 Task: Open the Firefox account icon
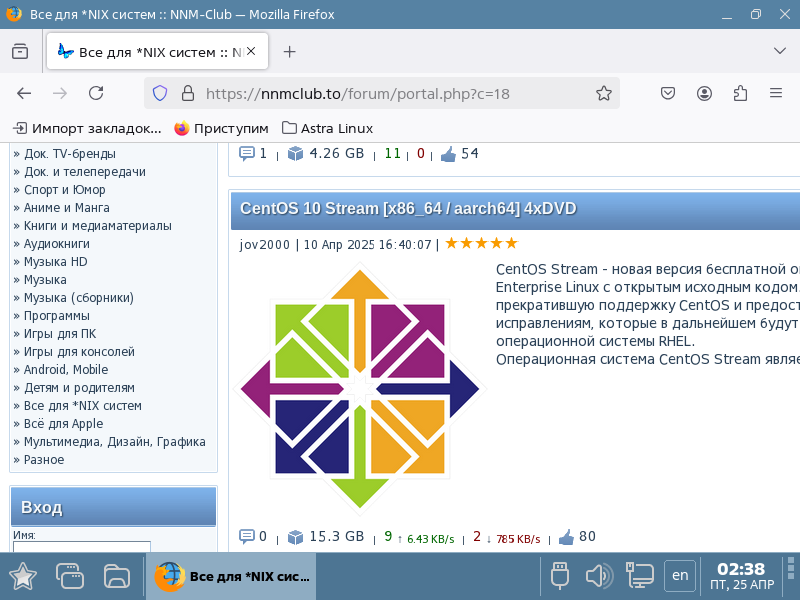click(x=704, y=93)
